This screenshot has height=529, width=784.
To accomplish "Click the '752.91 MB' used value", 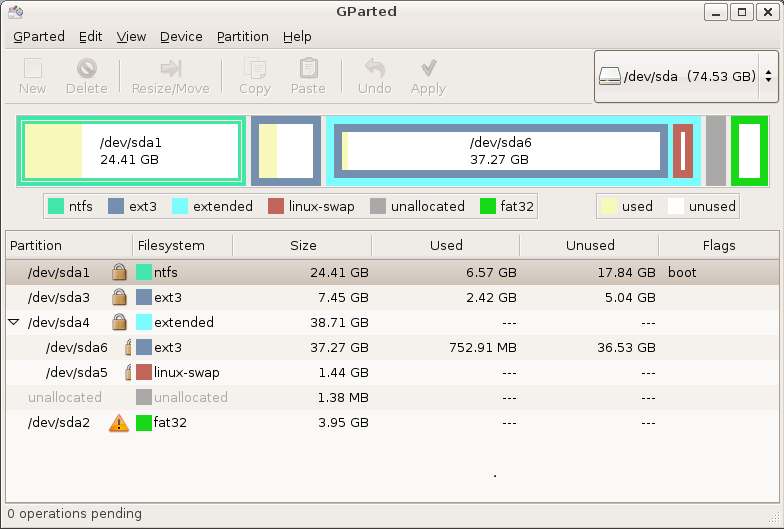I will 482,347.
